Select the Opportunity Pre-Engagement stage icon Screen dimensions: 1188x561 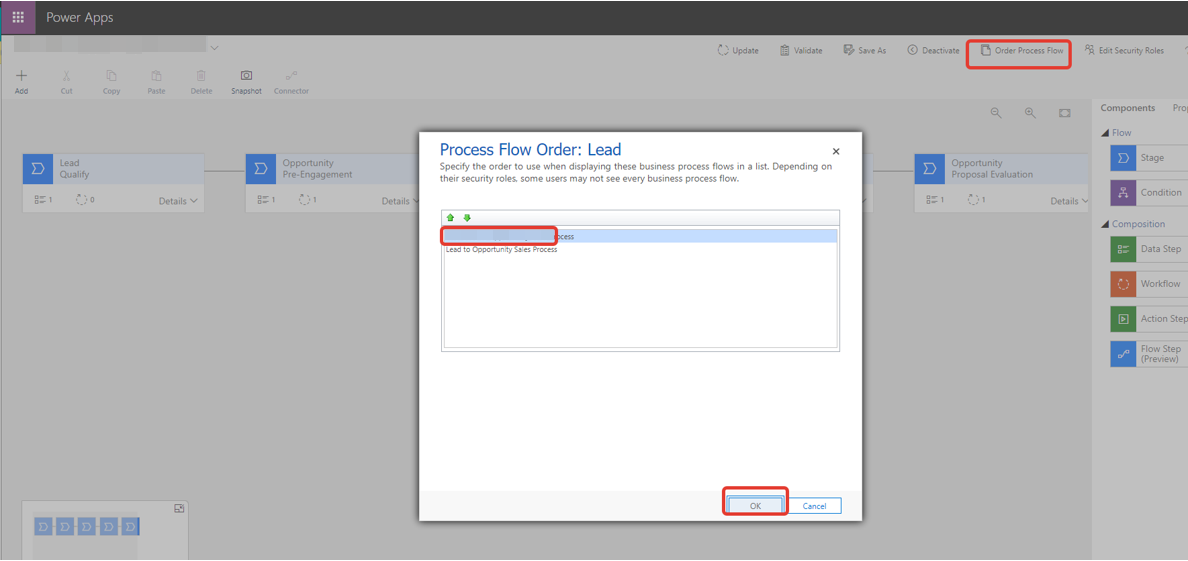261,168
